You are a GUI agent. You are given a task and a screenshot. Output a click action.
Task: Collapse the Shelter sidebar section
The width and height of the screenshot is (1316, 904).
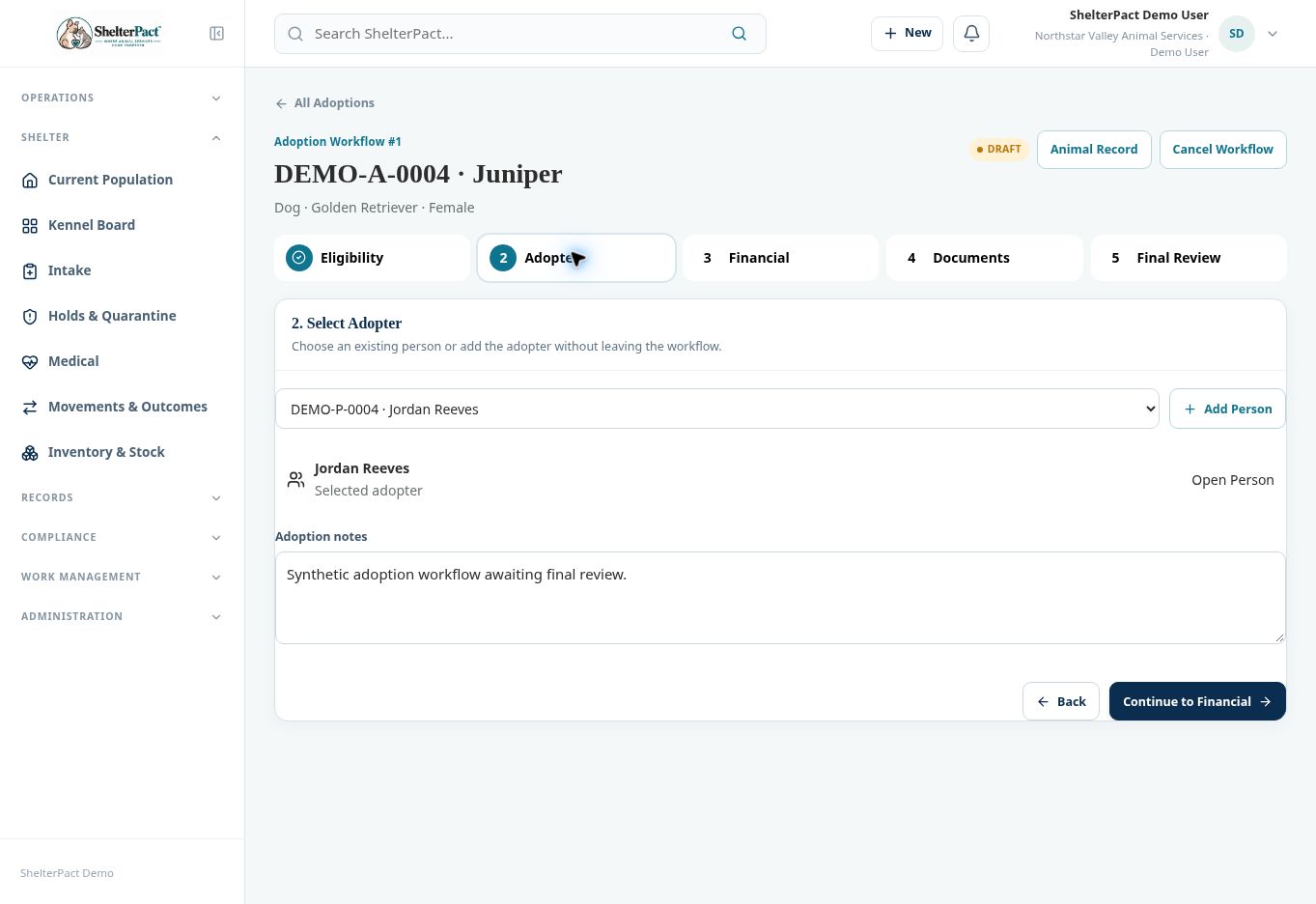(x=122, y=137)
